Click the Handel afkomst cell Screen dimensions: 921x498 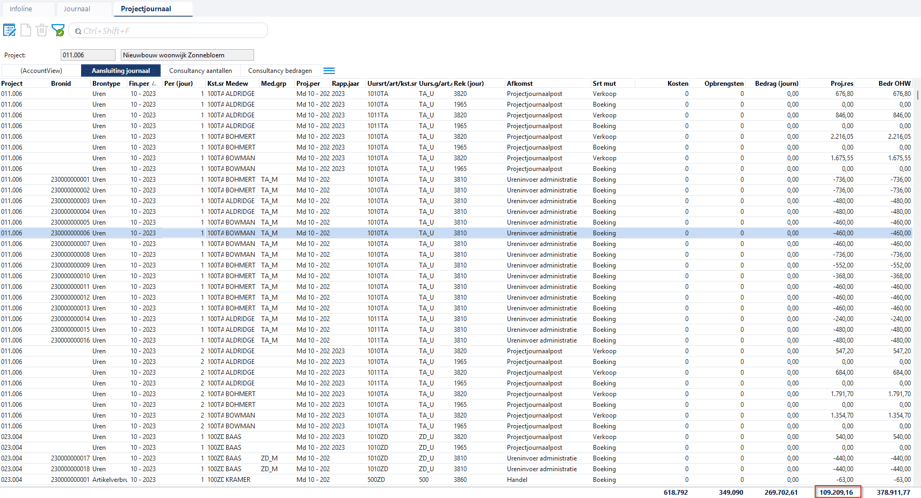pos(517,480)
